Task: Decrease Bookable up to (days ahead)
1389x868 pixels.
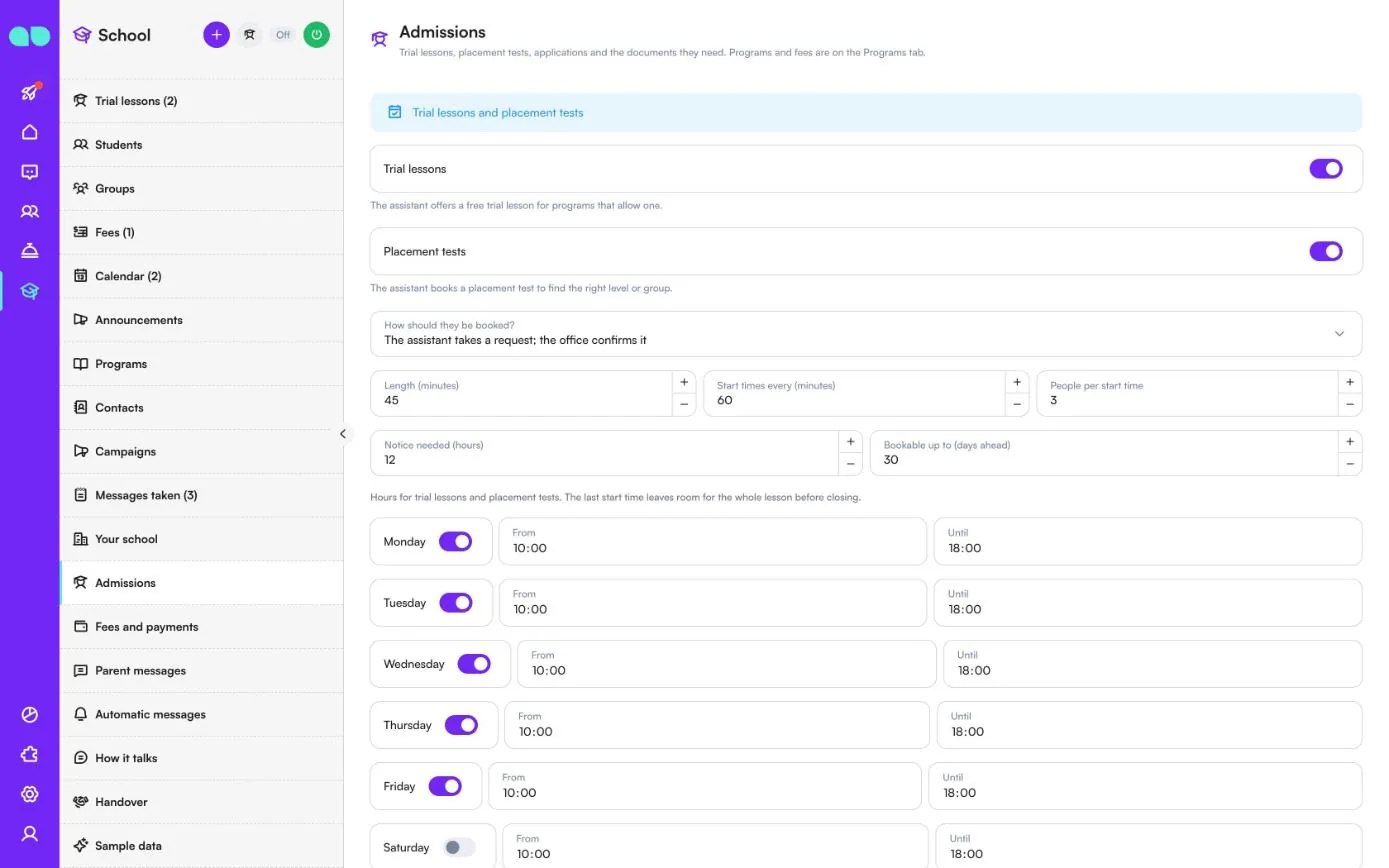Action: 1350,464
